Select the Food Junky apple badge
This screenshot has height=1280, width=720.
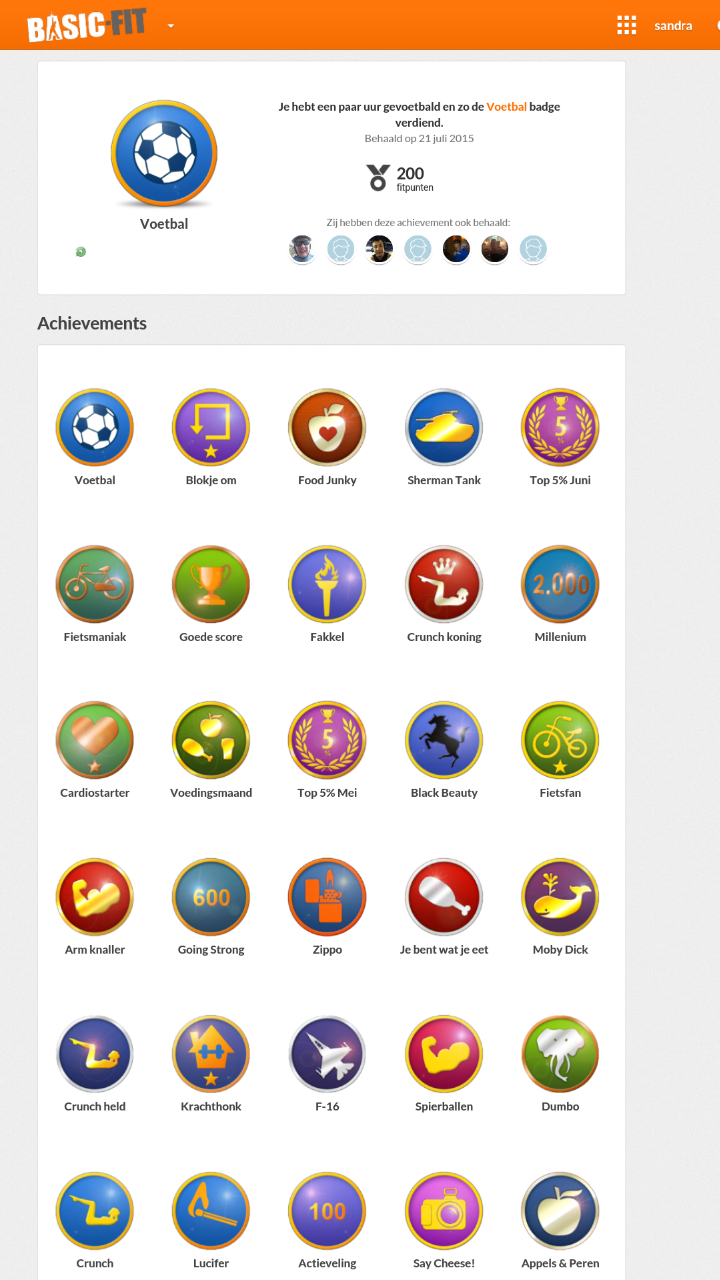(x=327, y=427)
